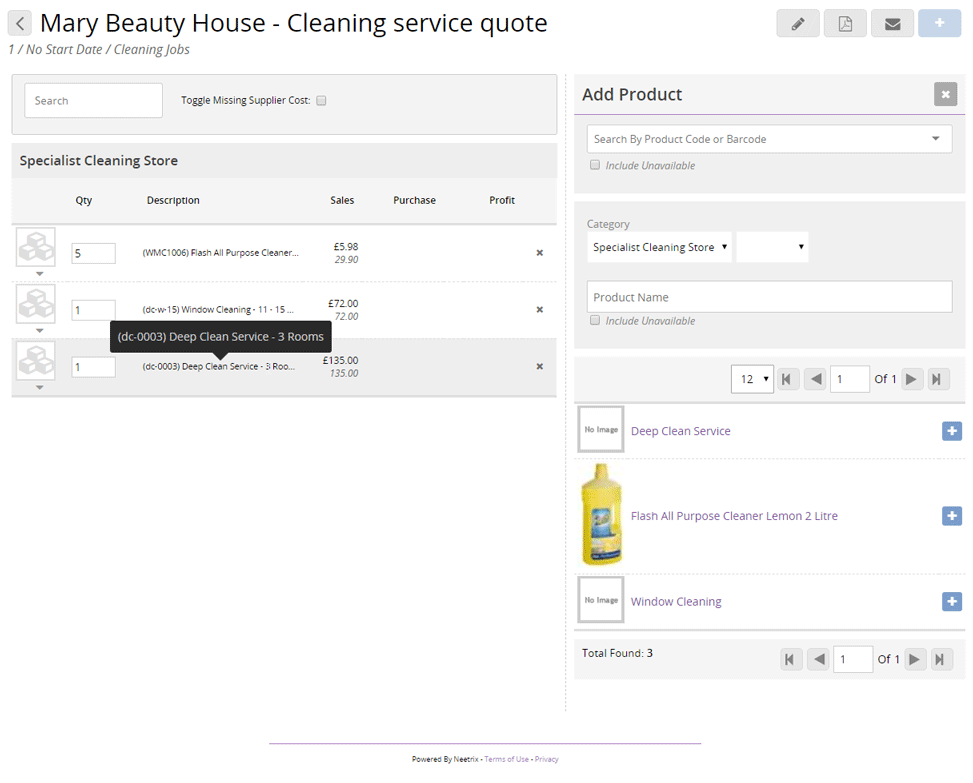This screenshot has height=783, width=973.
Task: Add Flash All Purpose Cleaner with plus icon
Action: 952,516
